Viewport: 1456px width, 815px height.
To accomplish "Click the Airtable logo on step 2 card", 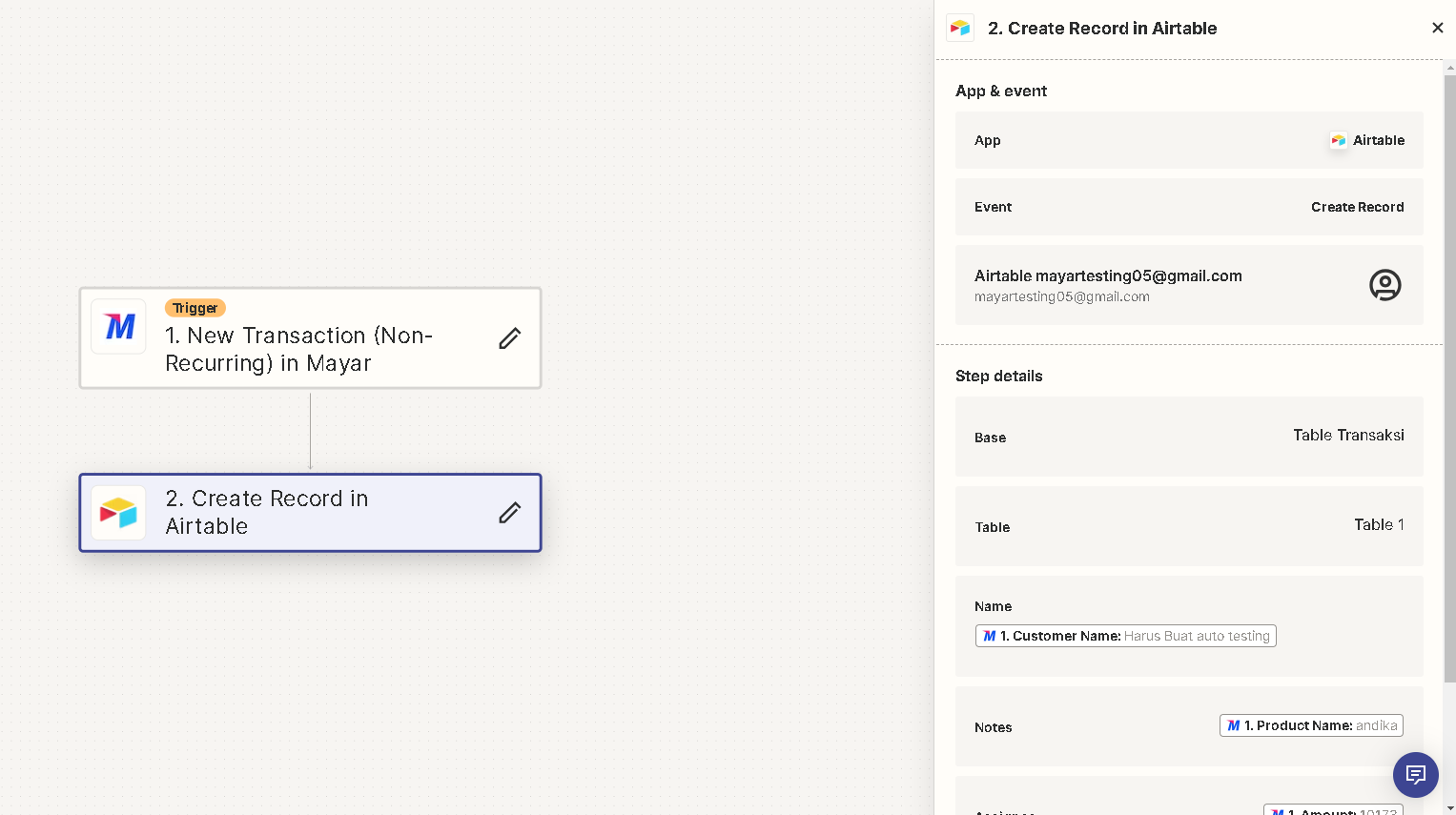I will point(119,513).
